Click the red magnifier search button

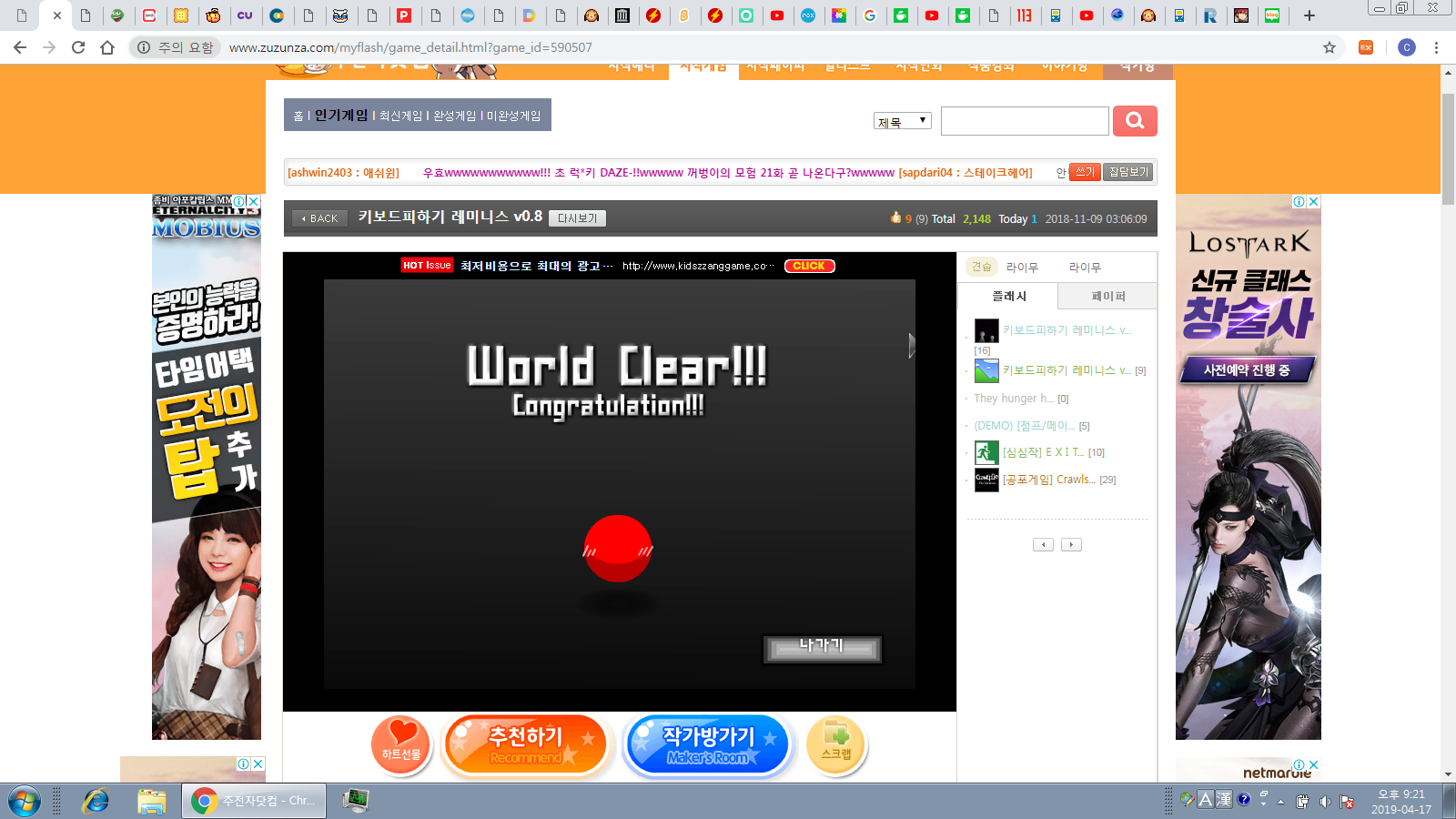click(1135, 121)
